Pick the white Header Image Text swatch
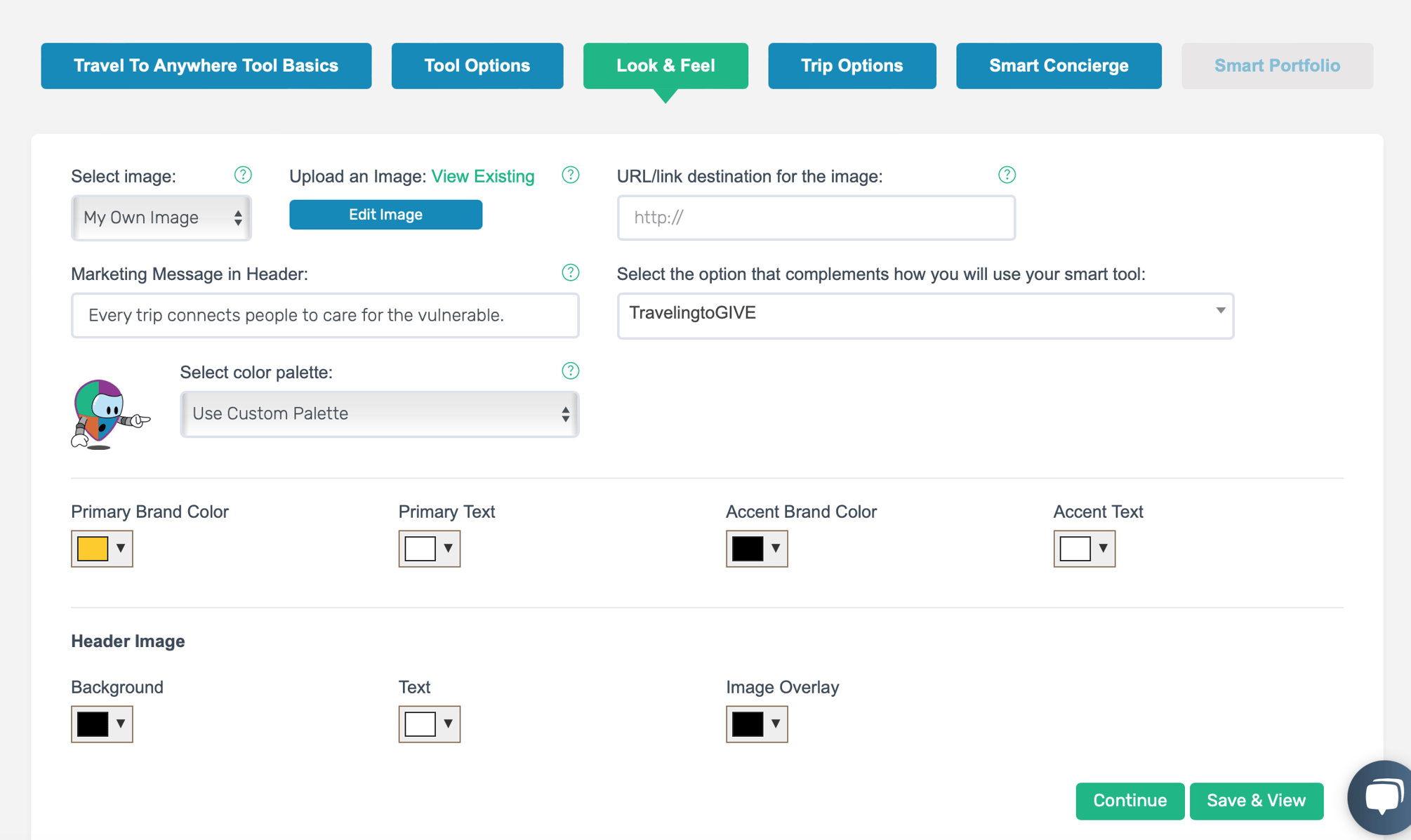 [420, 724]
